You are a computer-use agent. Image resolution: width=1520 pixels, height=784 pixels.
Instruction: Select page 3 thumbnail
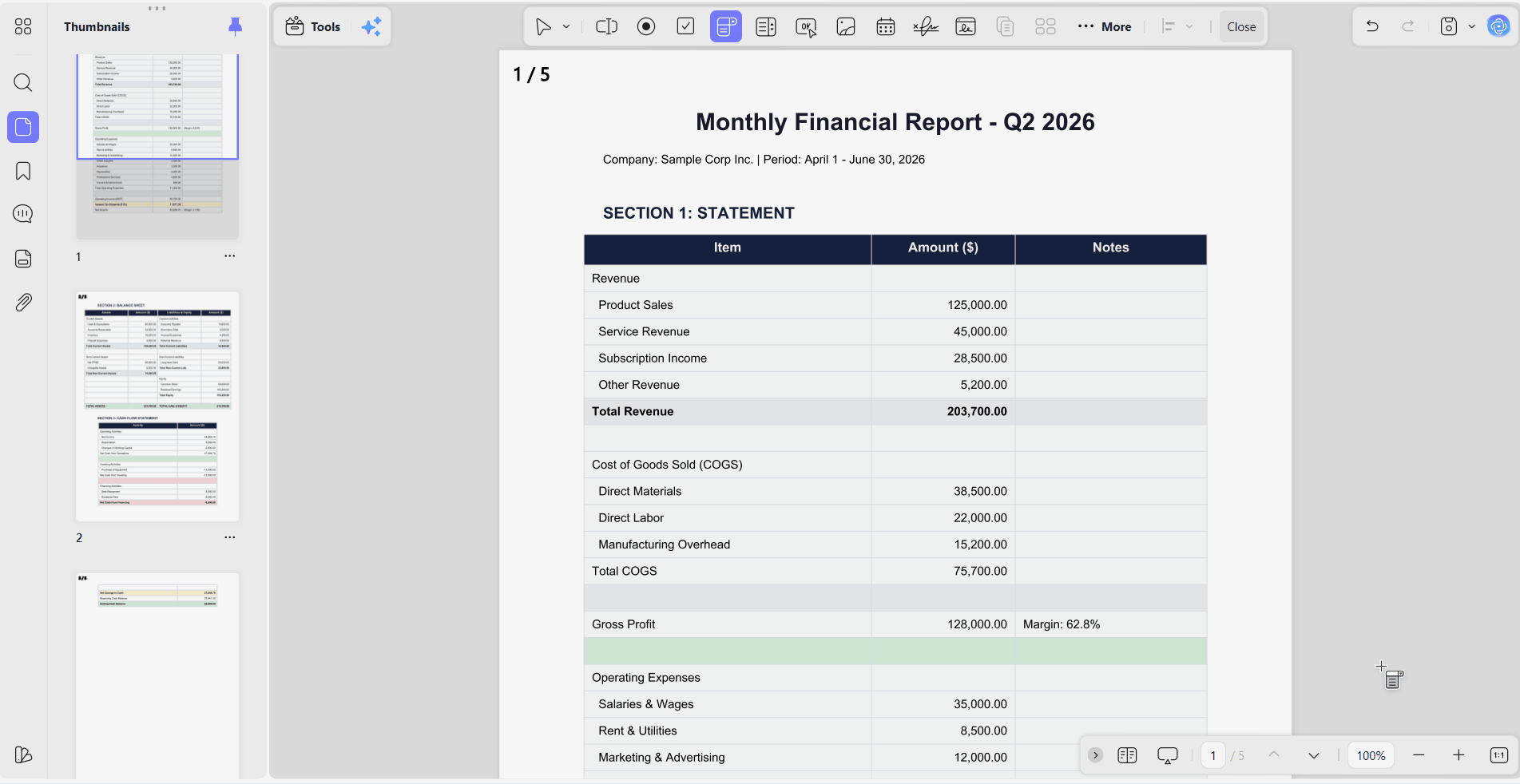157,675
